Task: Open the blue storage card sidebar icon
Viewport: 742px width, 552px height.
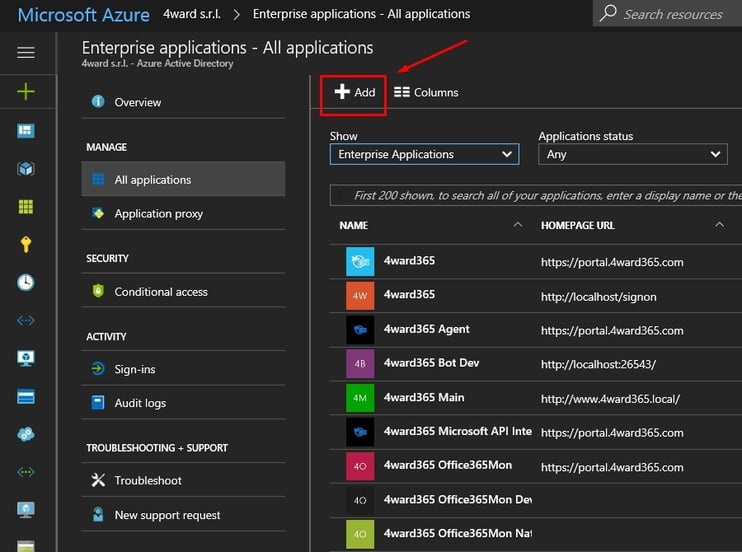Action: [x=26, y=396]
